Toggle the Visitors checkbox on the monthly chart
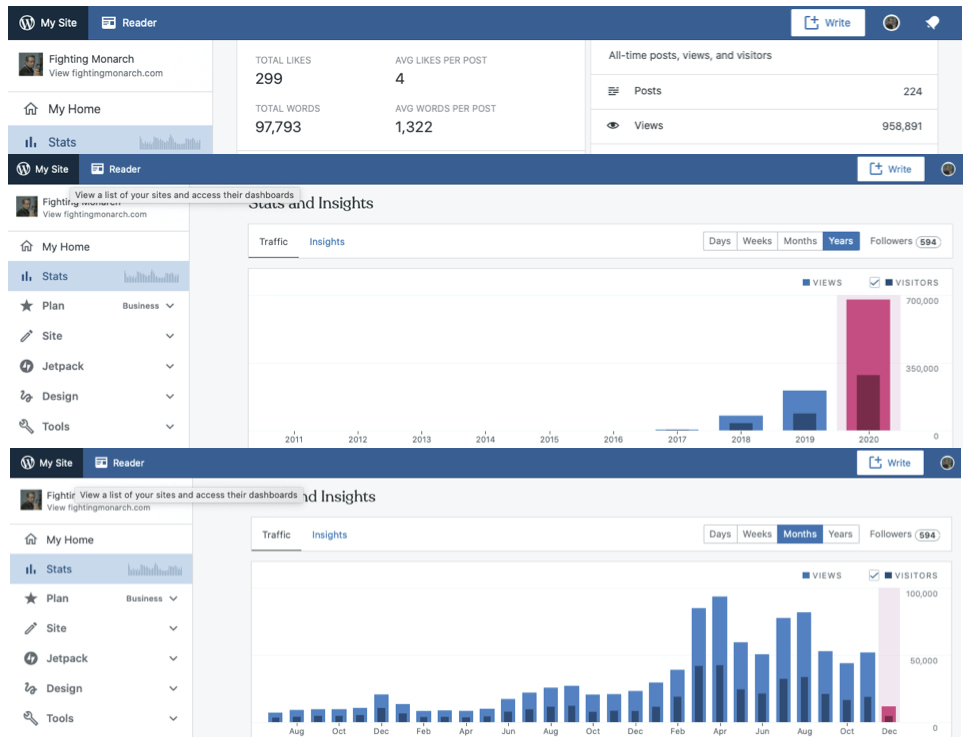Image resolution: width=967 pixels, height=737 pixels. [875, 575]
